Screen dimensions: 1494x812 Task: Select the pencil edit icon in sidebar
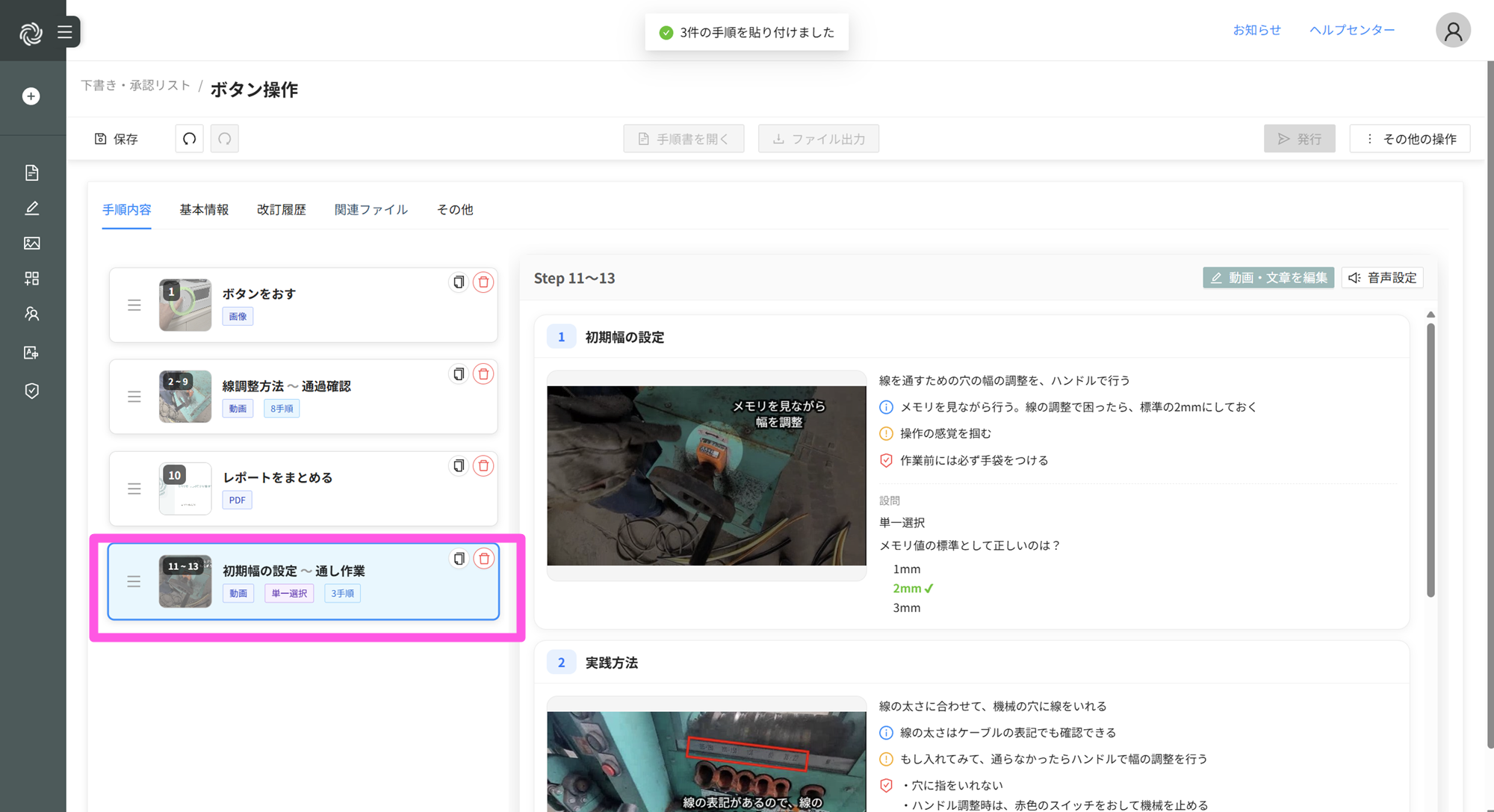[31, 208]
